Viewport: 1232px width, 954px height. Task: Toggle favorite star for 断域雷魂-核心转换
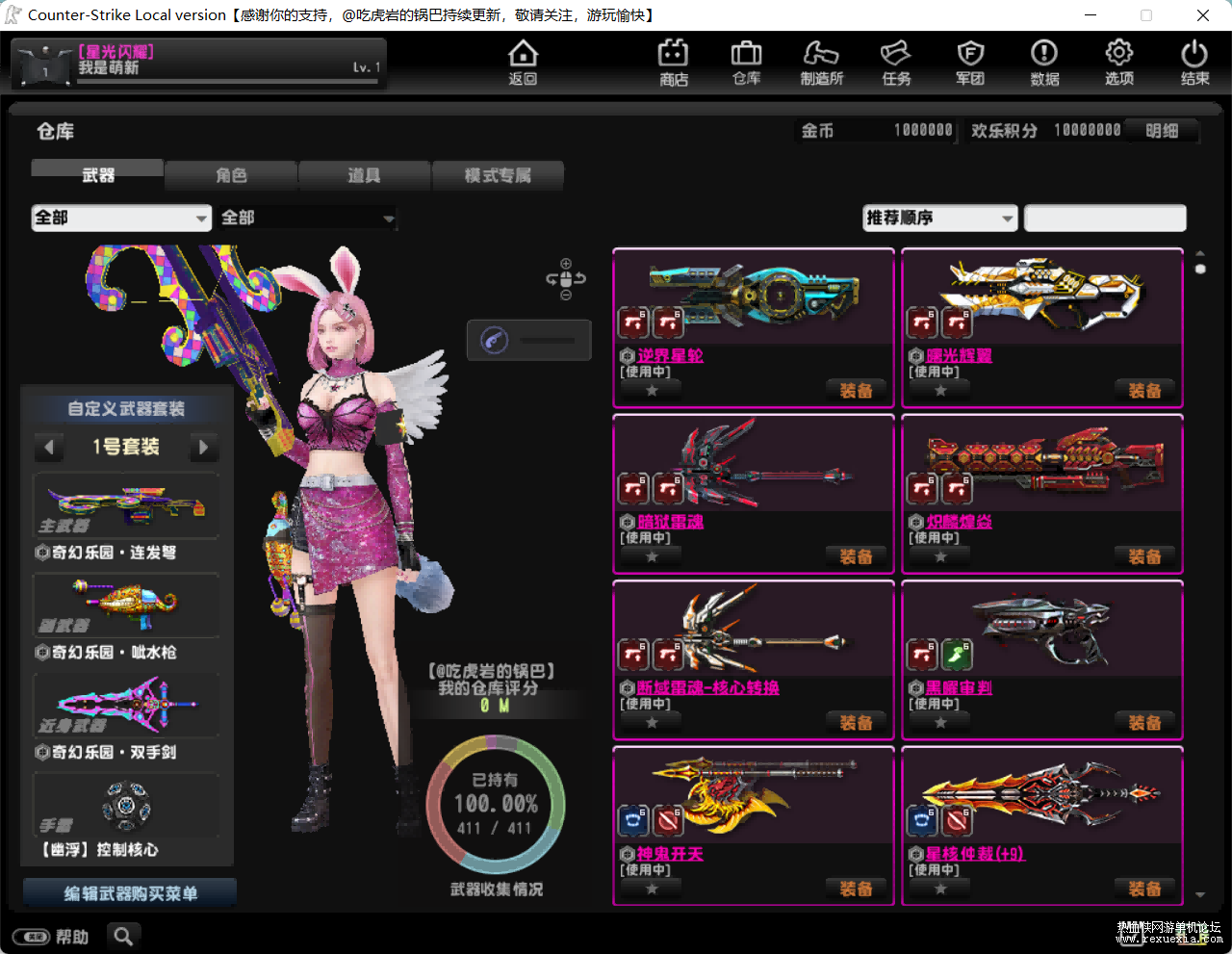(652, 723)
